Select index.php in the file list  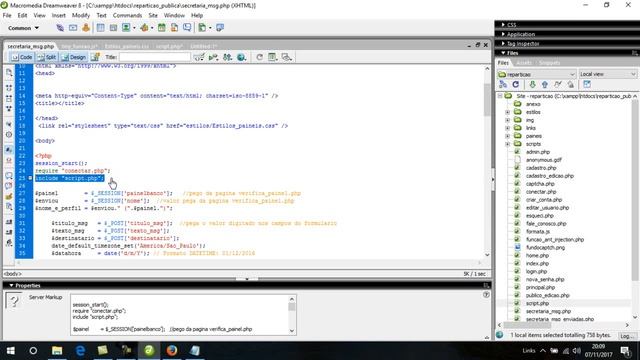click(537, 264)
